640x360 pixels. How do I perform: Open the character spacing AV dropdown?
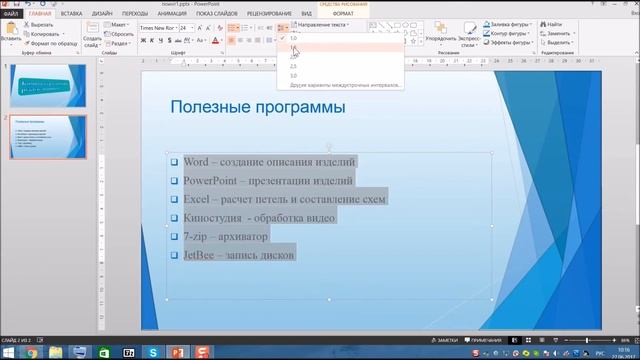point(188,40)
